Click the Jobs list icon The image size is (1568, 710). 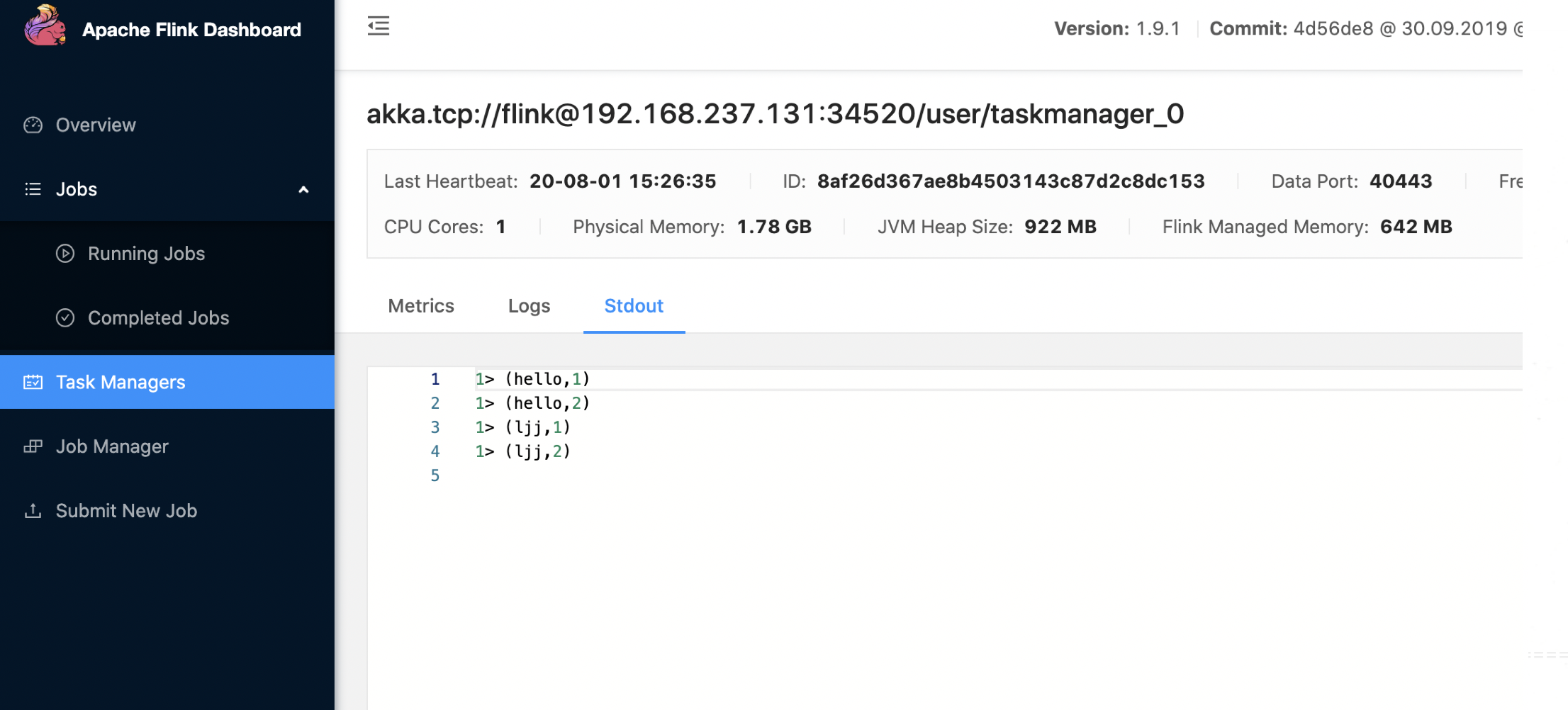pyautogui.click(x=33, y=189)
